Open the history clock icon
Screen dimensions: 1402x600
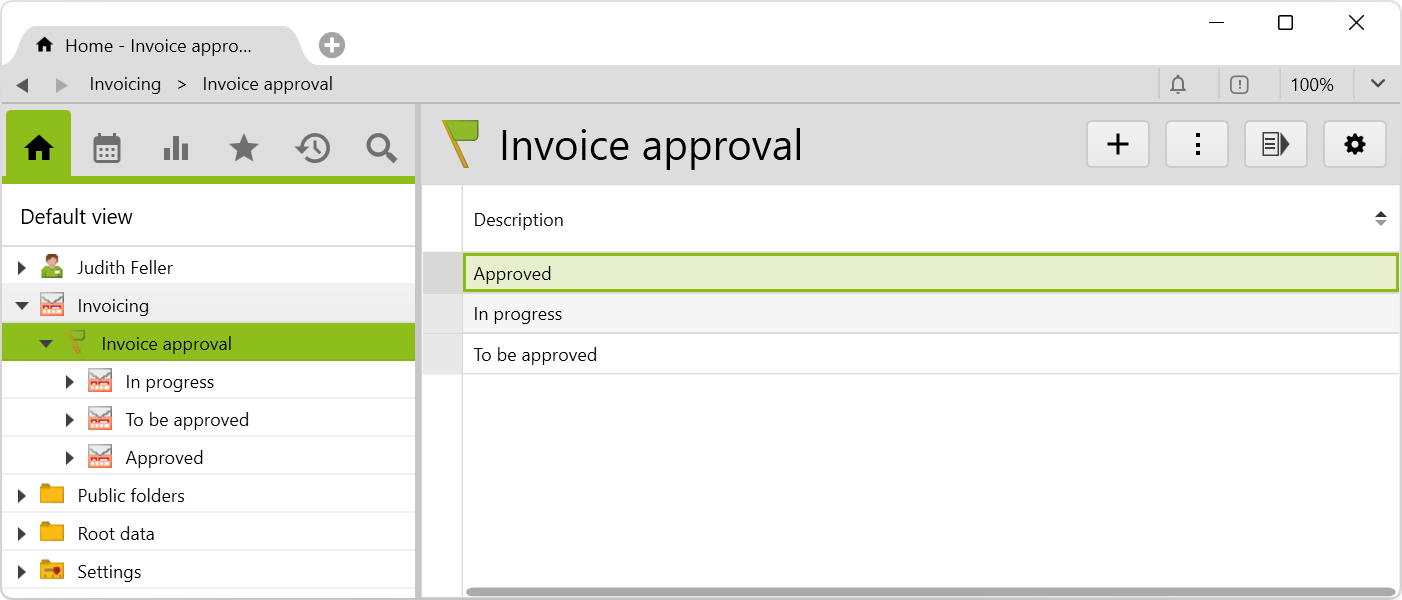coord(312,148)
